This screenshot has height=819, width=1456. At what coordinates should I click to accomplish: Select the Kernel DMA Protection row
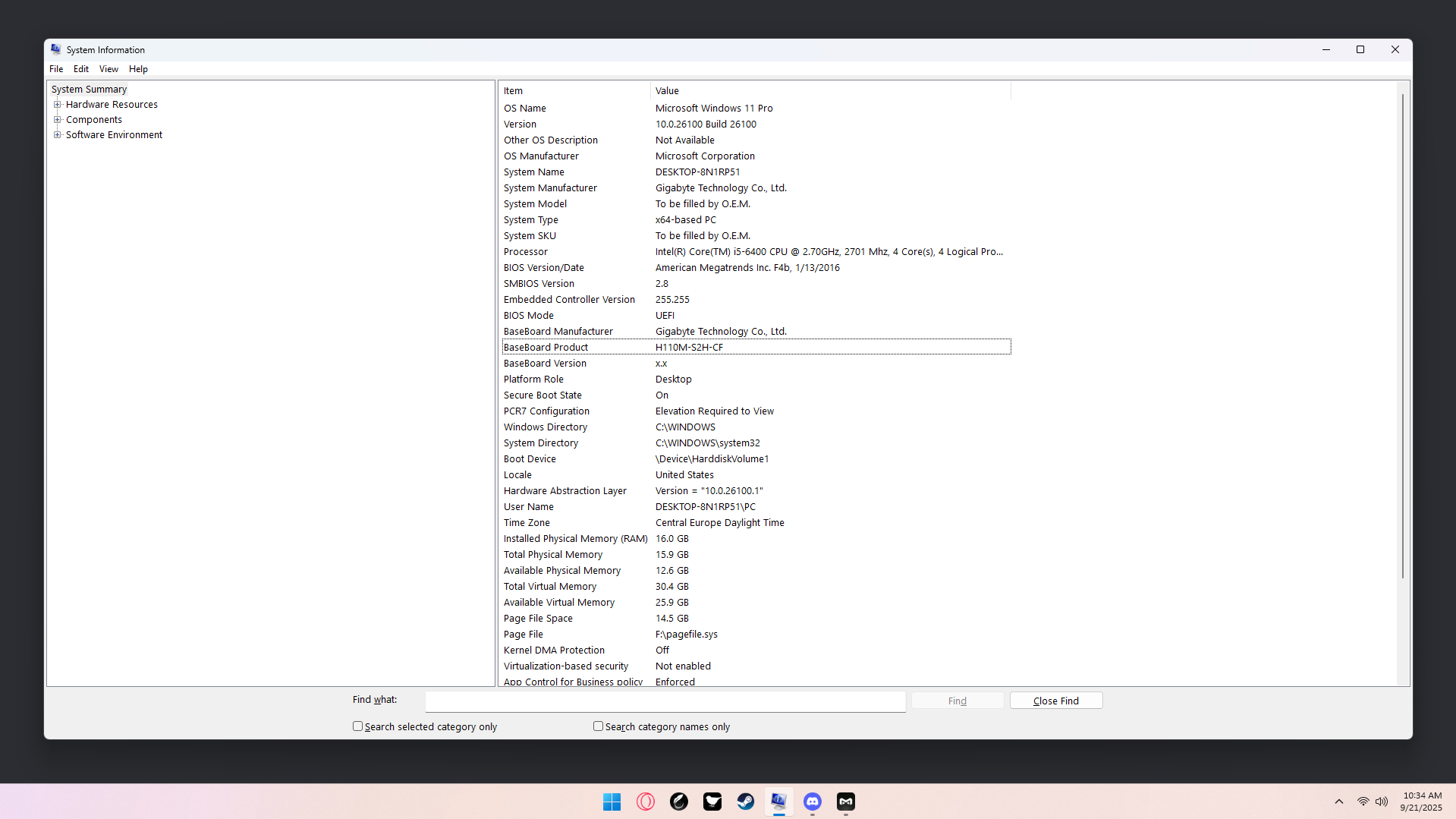[756, 650]
